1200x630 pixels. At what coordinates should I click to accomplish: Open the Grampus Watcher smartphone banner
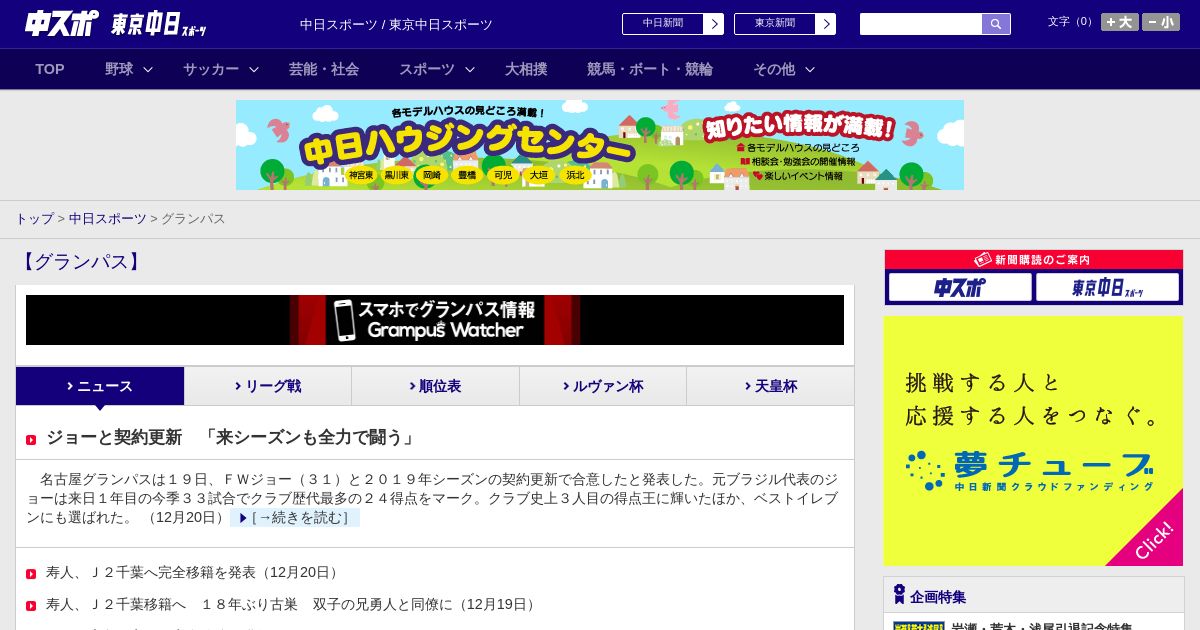pyautogui.click(x=435, y=320)
